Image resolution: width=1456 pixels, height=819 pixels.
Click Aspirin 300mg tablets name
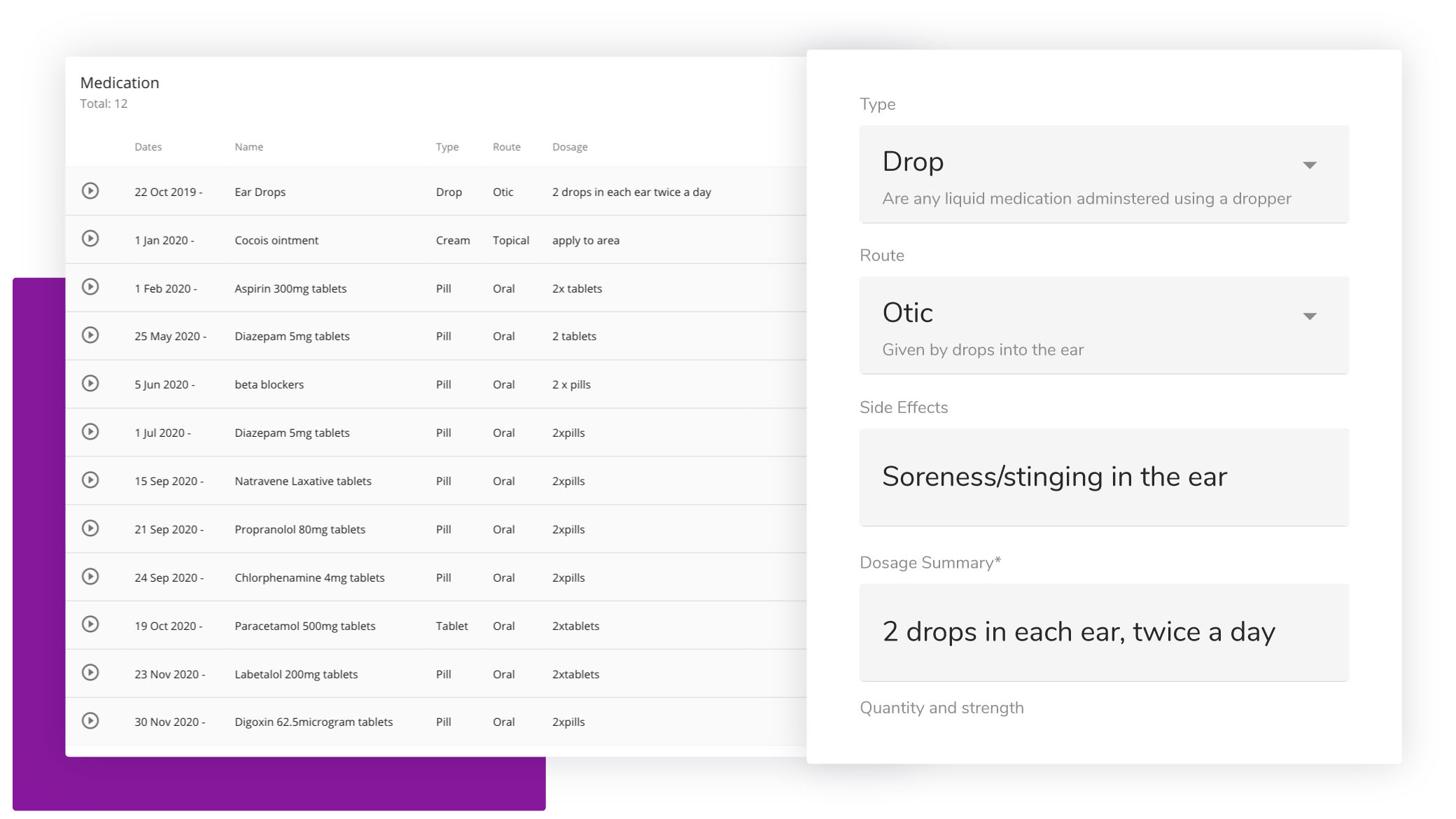290,288
